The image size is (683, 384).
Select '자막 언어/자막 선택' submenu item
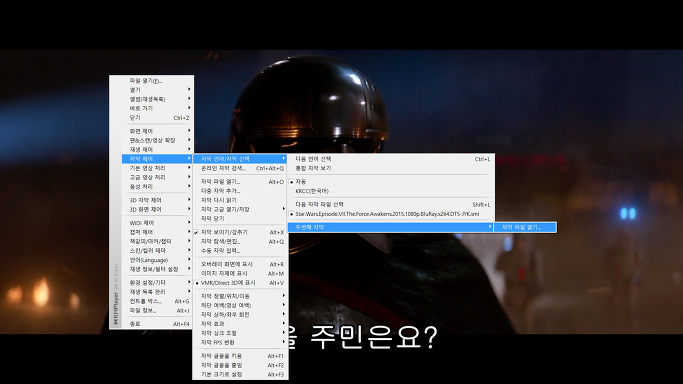240,159
